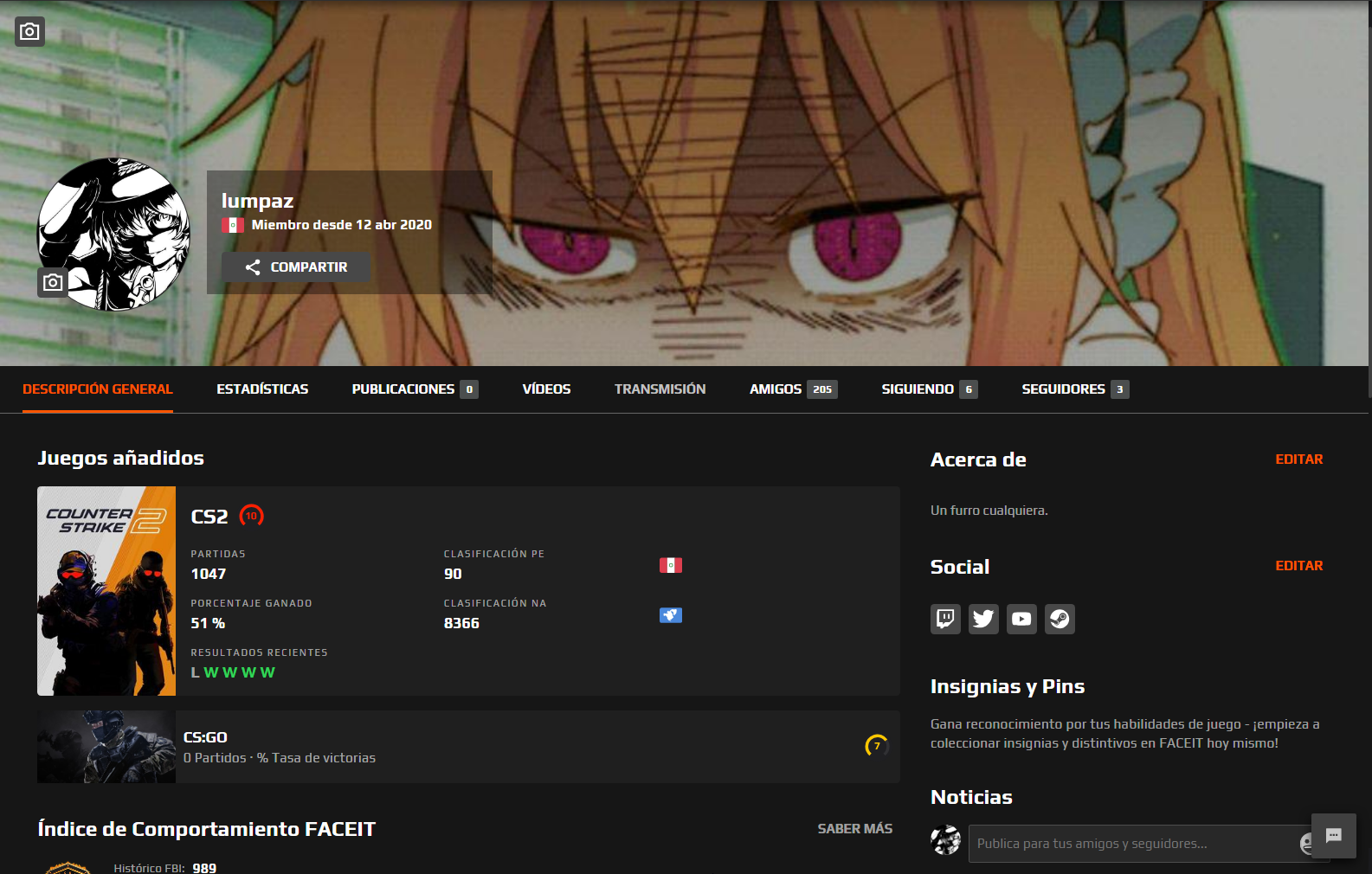Open the Seguidores tab

1075,389
